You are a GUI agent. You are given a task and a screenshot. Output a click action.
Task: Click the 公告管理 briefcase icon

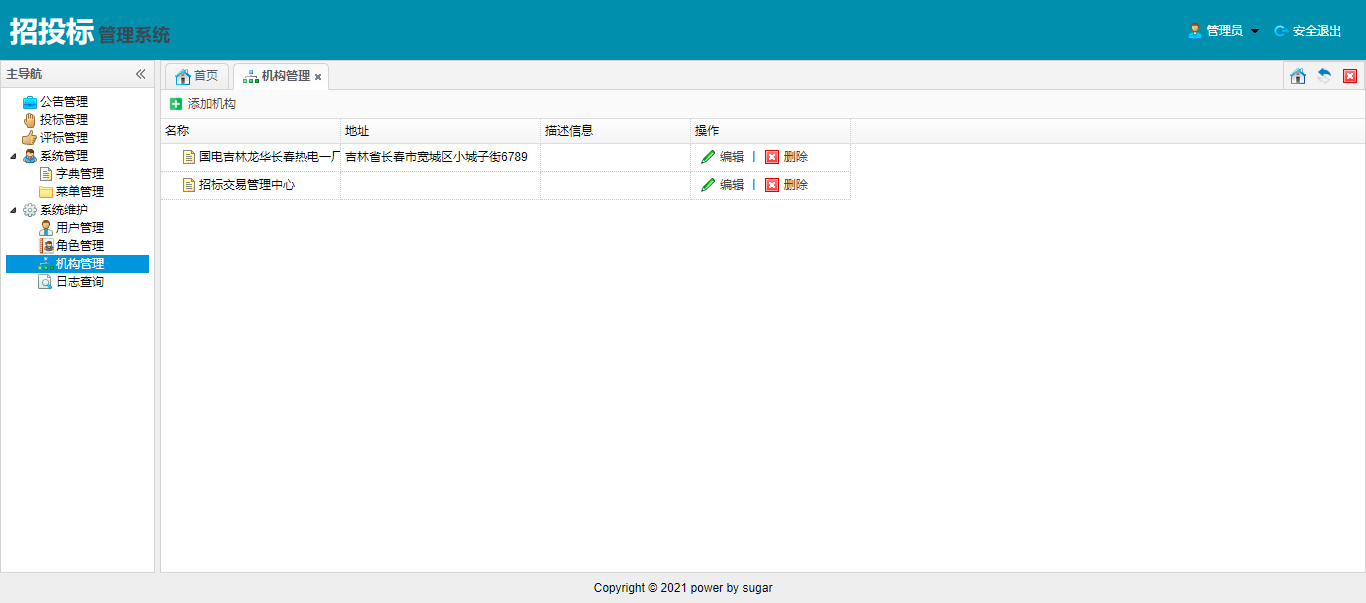30,102
